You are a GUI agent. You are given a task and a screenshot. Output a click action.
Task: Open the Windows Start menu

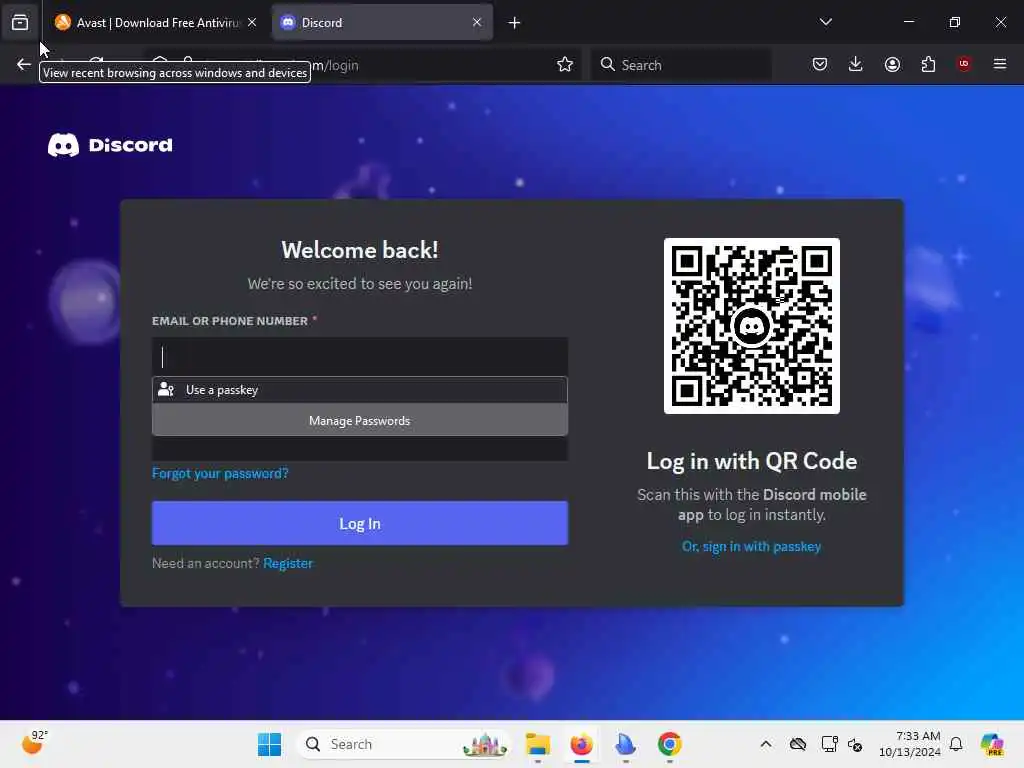click(x=269, y=744)
